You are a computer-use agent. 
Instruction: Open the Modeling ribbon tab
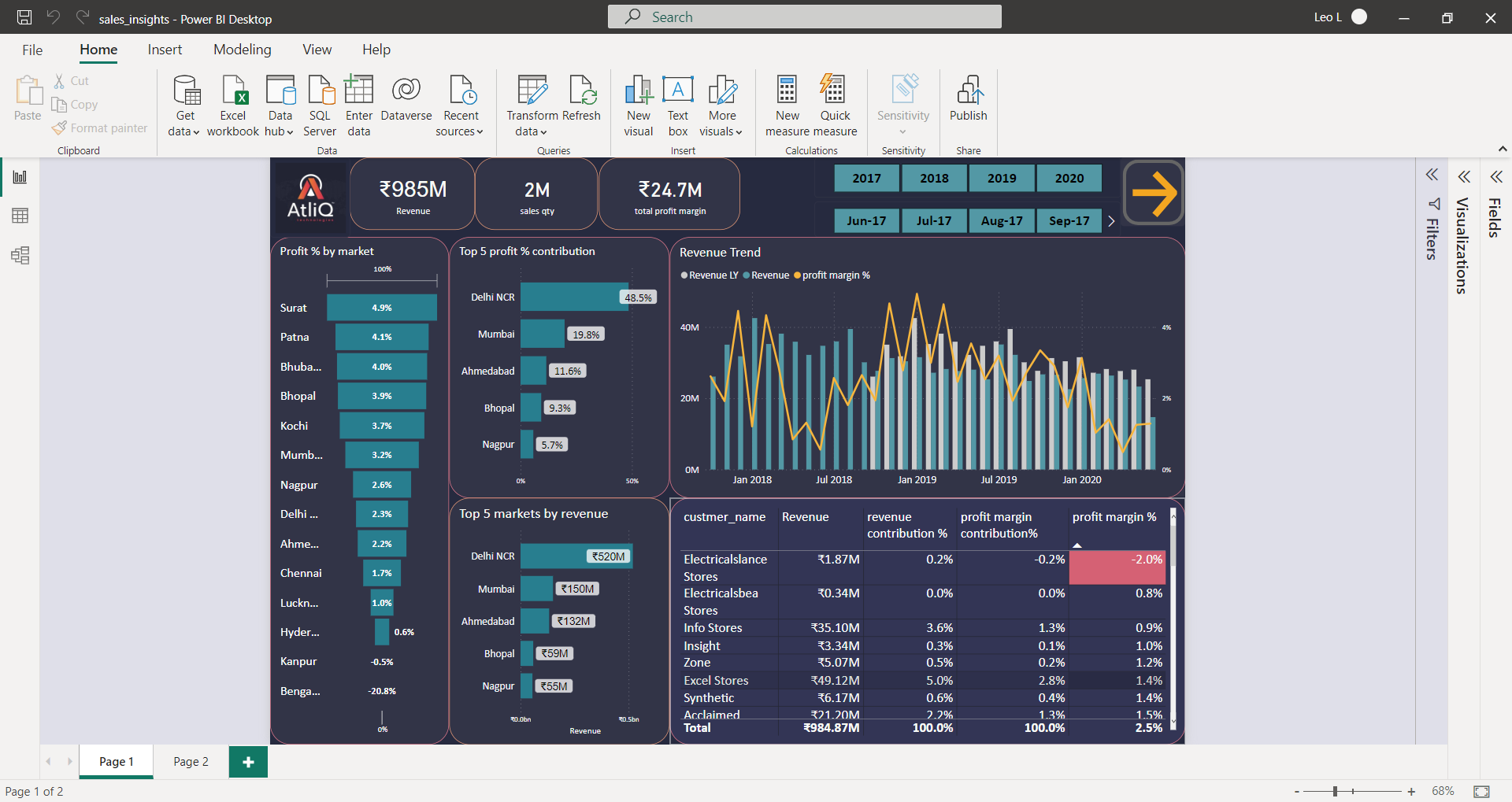point(242,50)
